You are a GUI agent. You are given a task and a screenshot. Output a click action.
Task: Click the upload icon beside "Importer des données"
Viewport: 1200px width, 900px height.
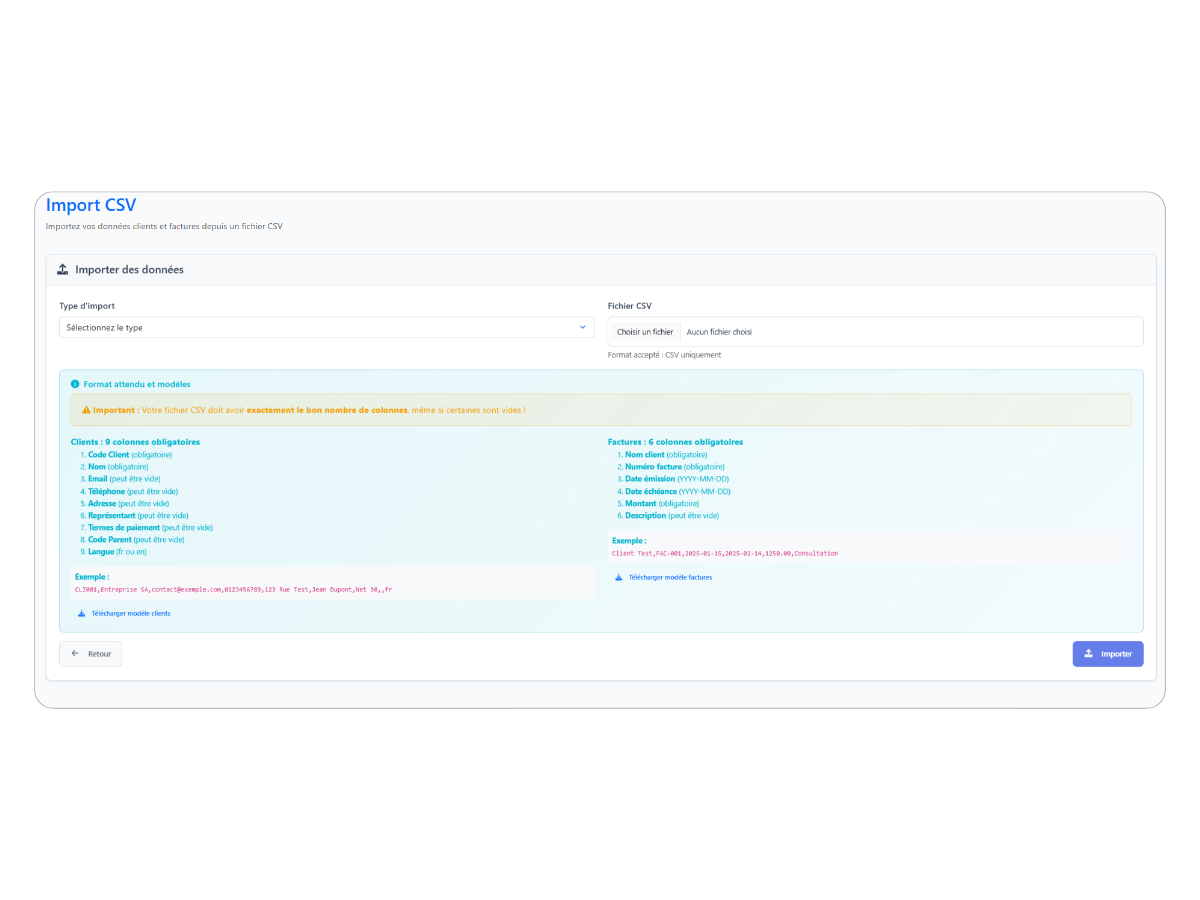(x=63, y=269)
